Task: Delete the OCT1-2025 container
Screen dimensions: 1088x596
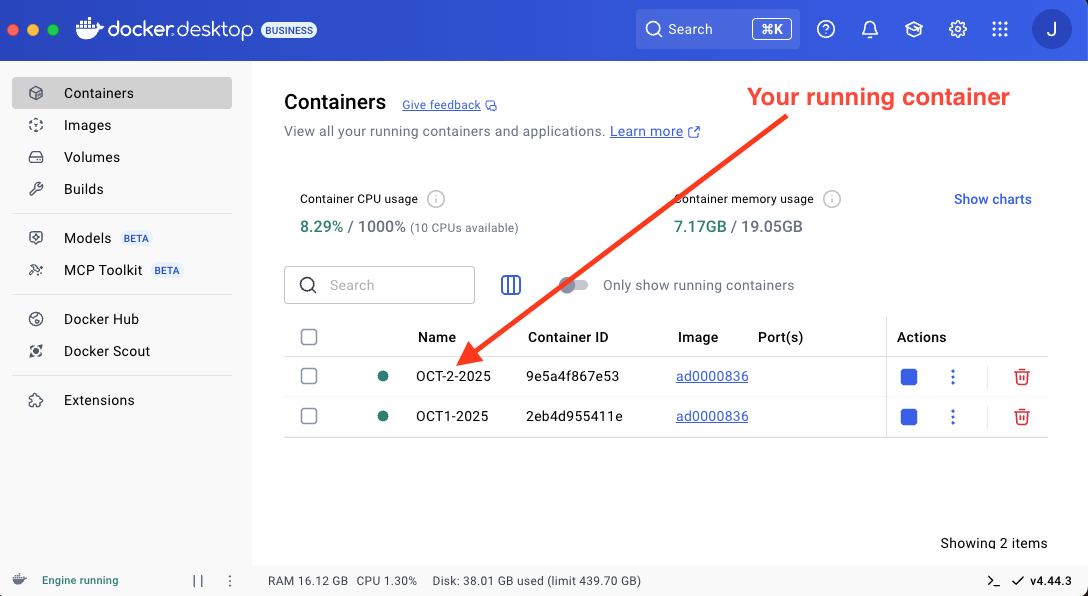Action: coord(1021,417)
